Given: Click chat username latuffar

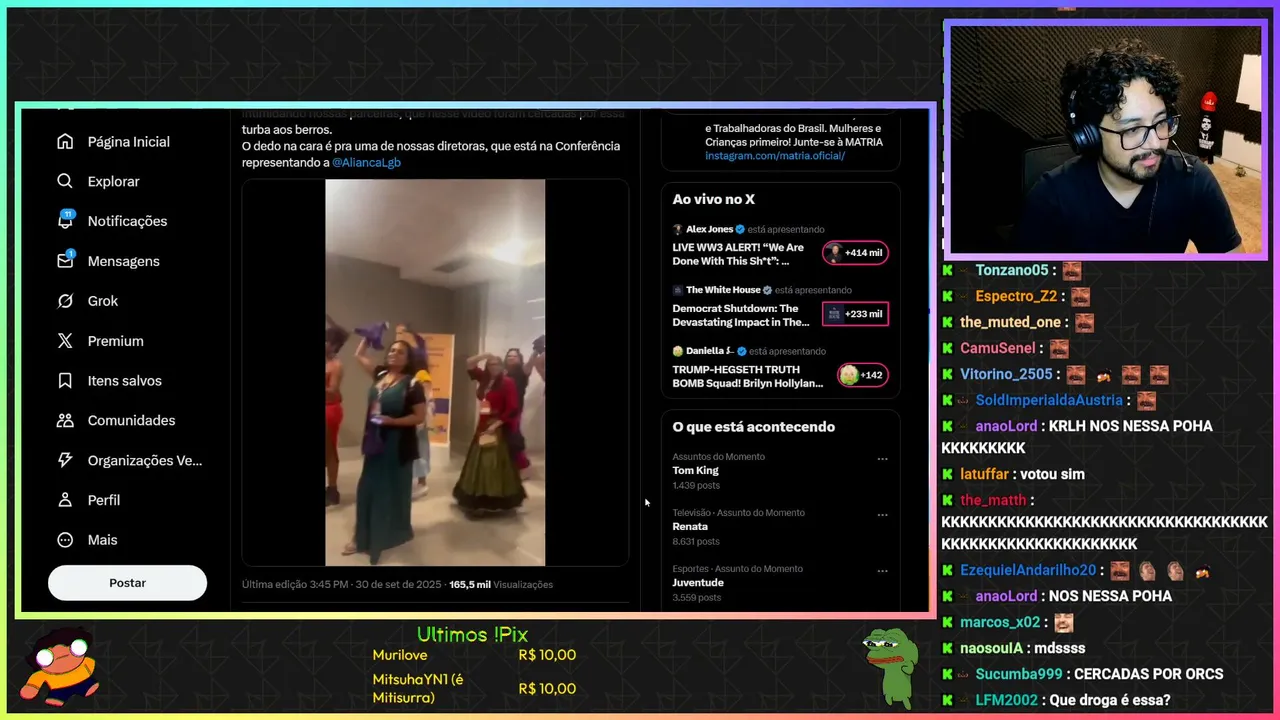Looking at the screenshot, I should click(x=984, y=474).
